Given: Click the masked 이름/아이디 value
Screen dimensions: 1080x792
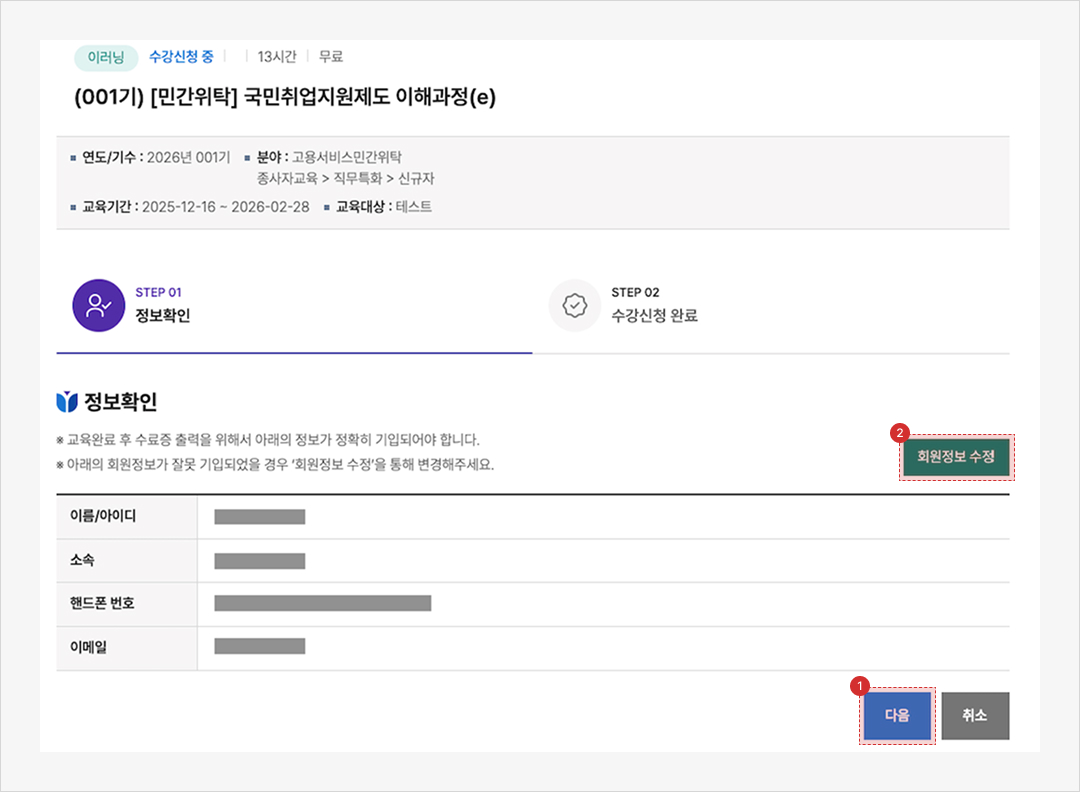Looking at the screenshot, I should coord(259,517).
